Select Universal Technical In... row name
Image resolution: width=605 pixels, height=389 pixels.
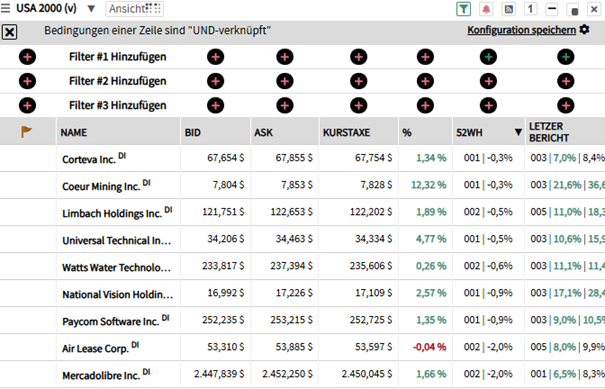117,240
